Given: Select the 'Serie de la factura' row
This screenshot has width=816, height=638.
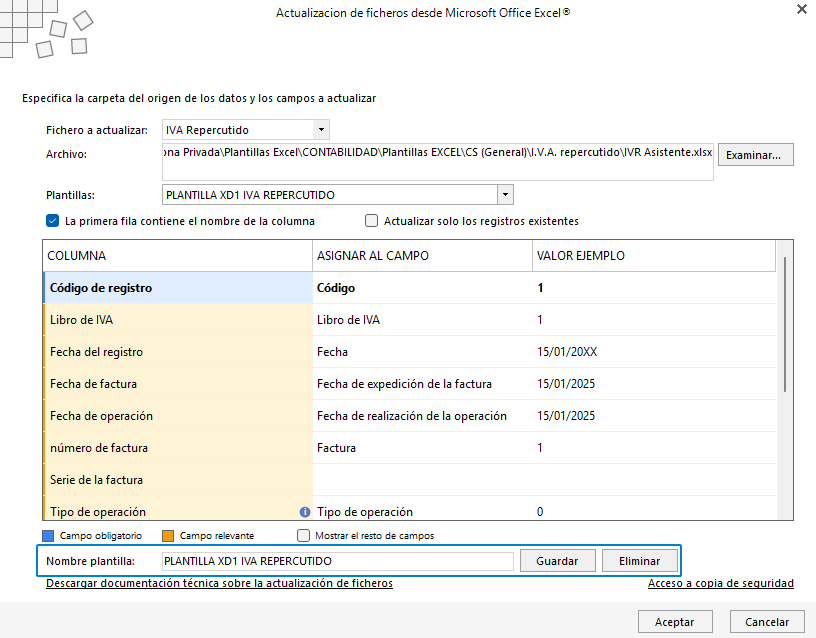Looking at the screenshot, I should 410,480.
